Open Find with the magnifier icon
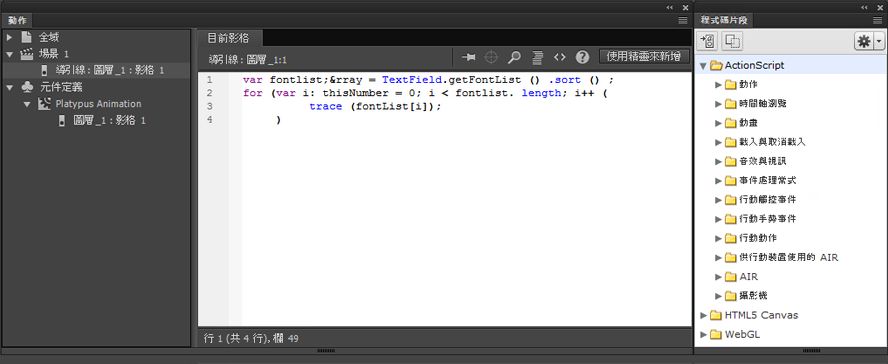 514,57
